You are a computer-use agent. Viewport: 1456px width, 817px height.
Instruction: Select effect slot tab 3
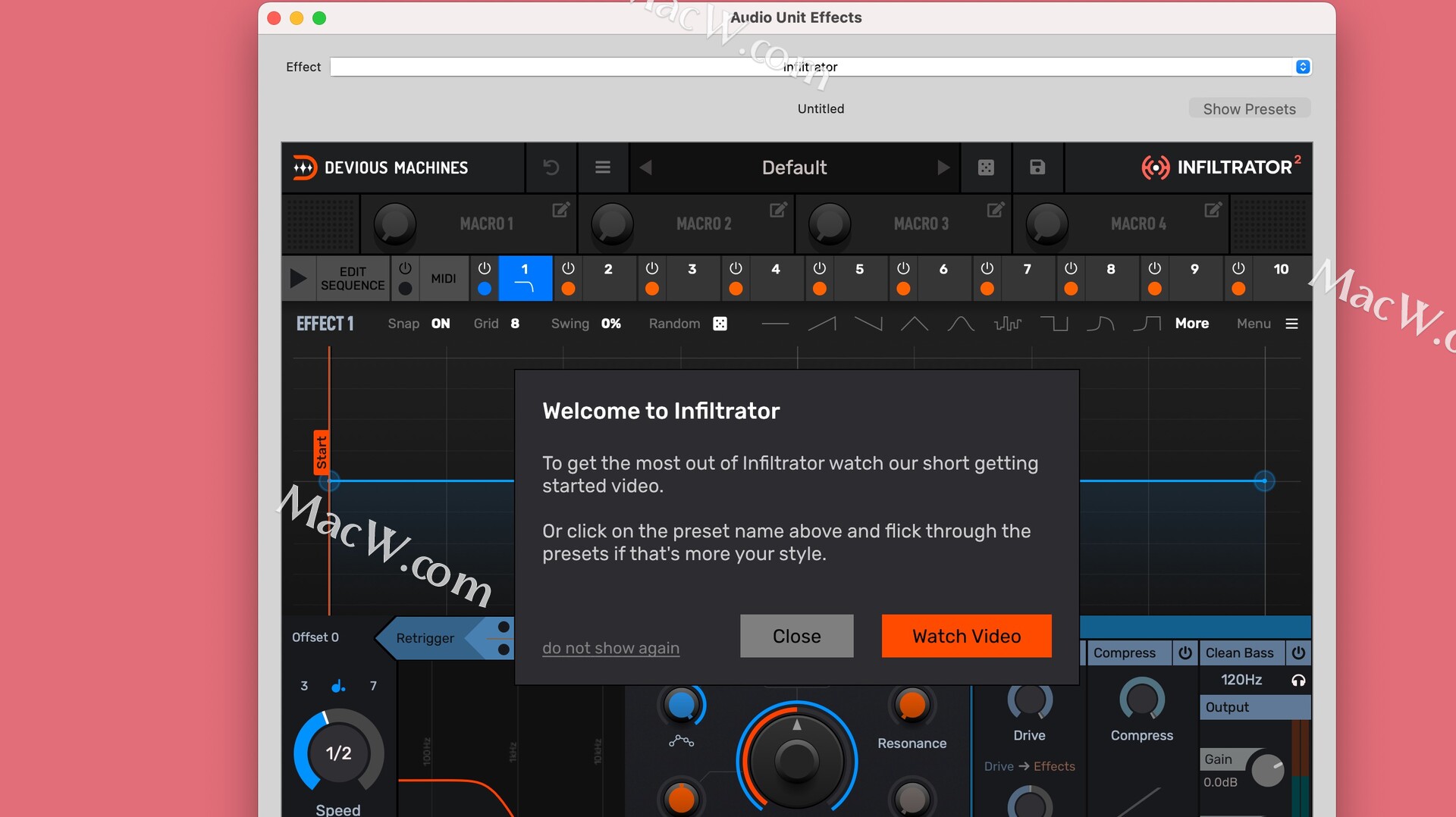(692, 278)
